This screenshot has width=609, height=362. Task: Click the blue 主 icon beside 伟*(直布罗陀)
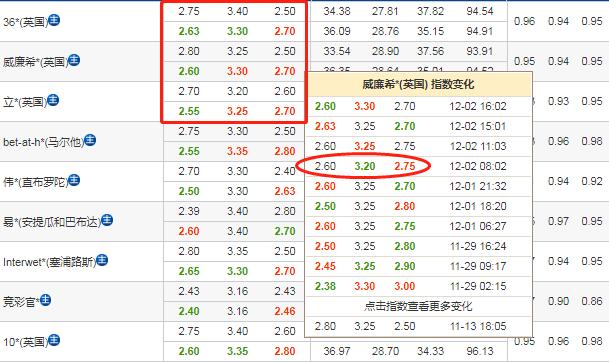74,180
